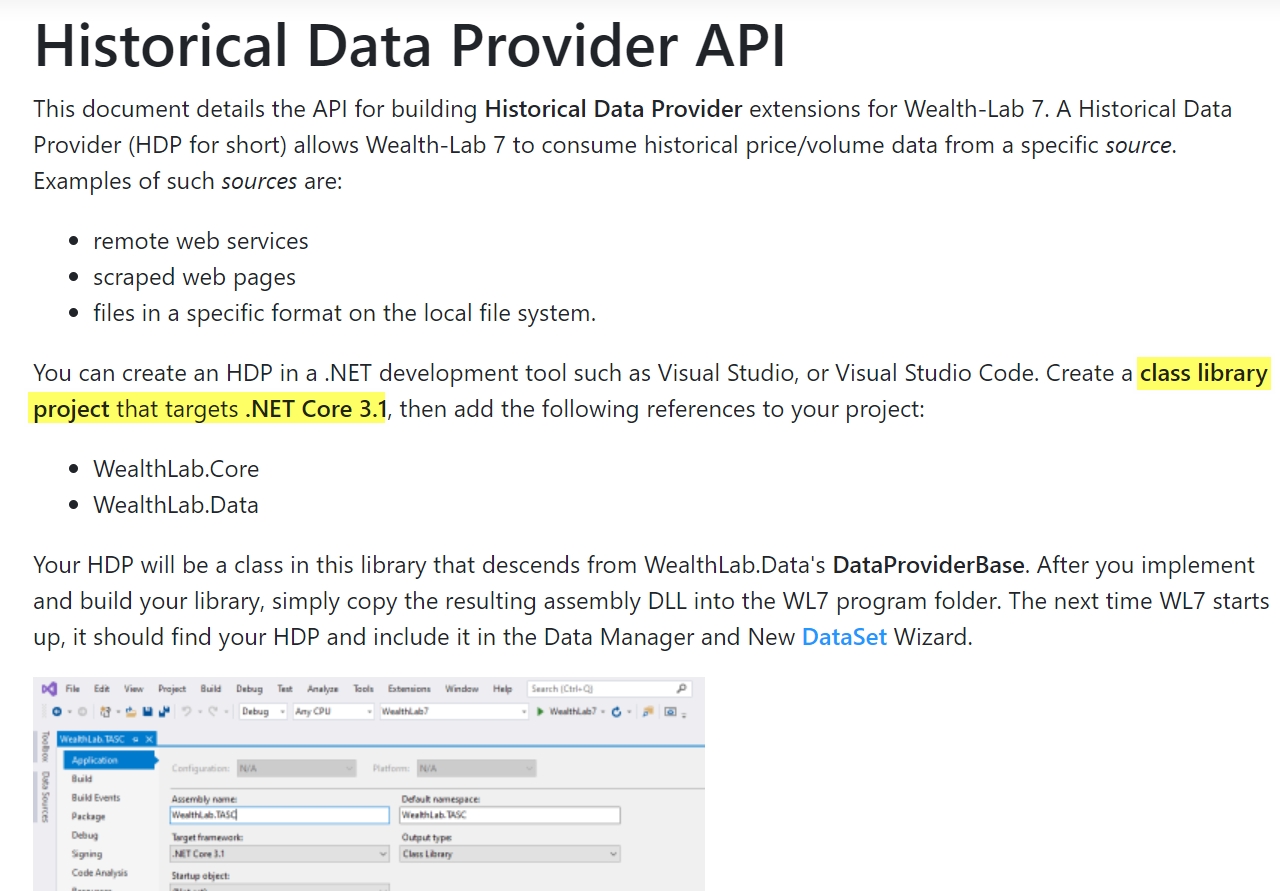This screenshot has width=1280, height=891.
Task: Open the View menu in Visual Studio
Action: click(x=134, y=689)
